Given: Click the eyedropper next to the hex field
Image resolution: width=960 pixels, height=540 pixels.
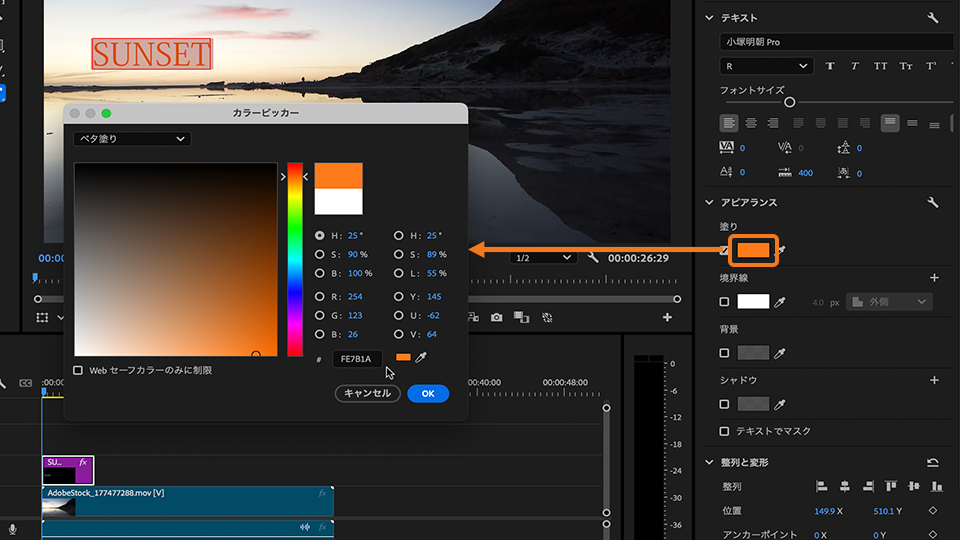Looking at the screenshot, I should point(422,358).
